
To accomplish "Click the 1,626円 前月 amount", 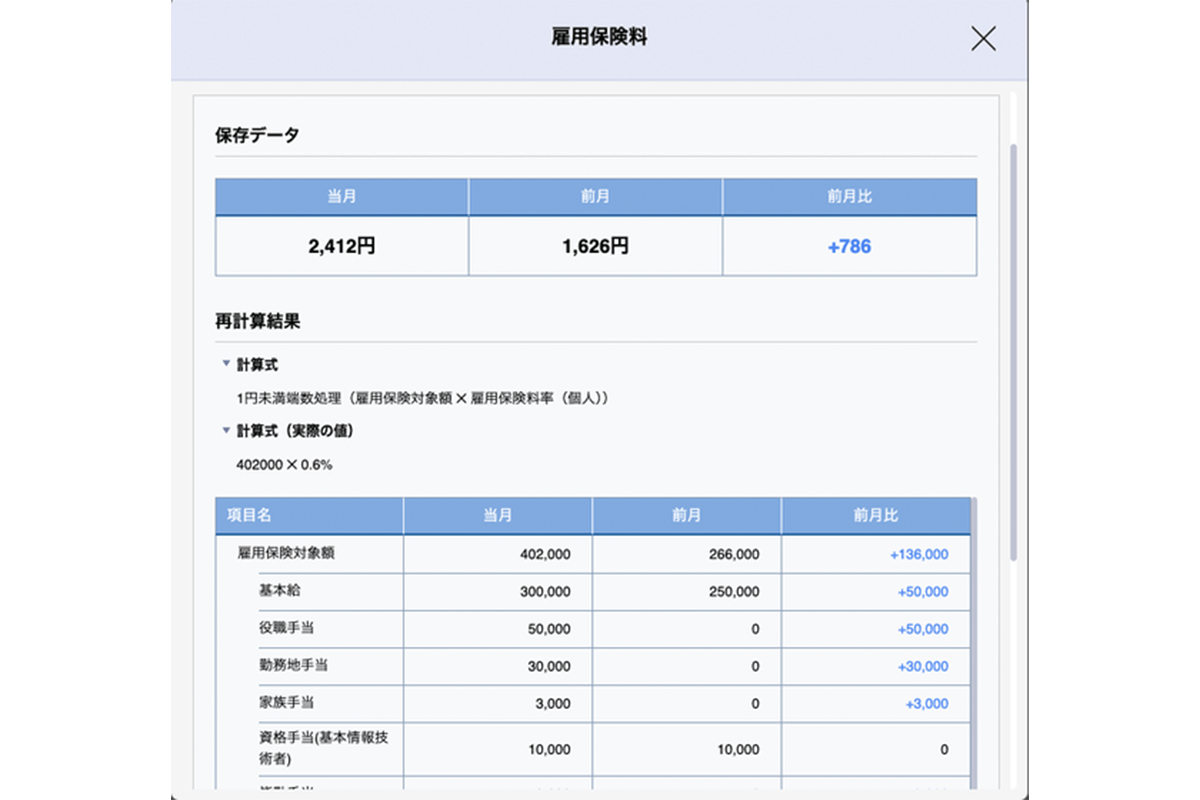I will [595, 247].
